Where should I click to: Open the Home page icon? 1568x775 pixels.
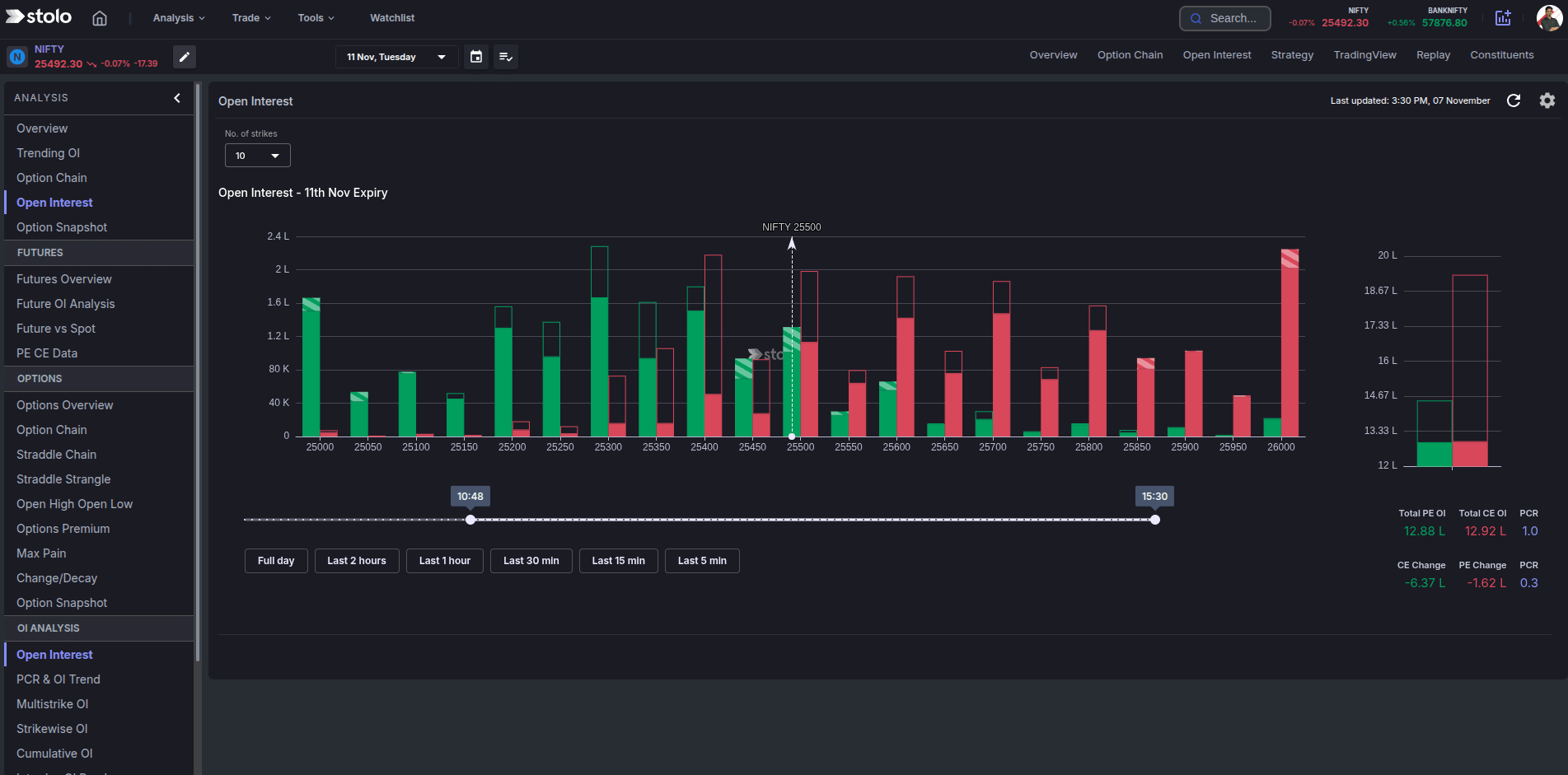[x=99, y=17]
